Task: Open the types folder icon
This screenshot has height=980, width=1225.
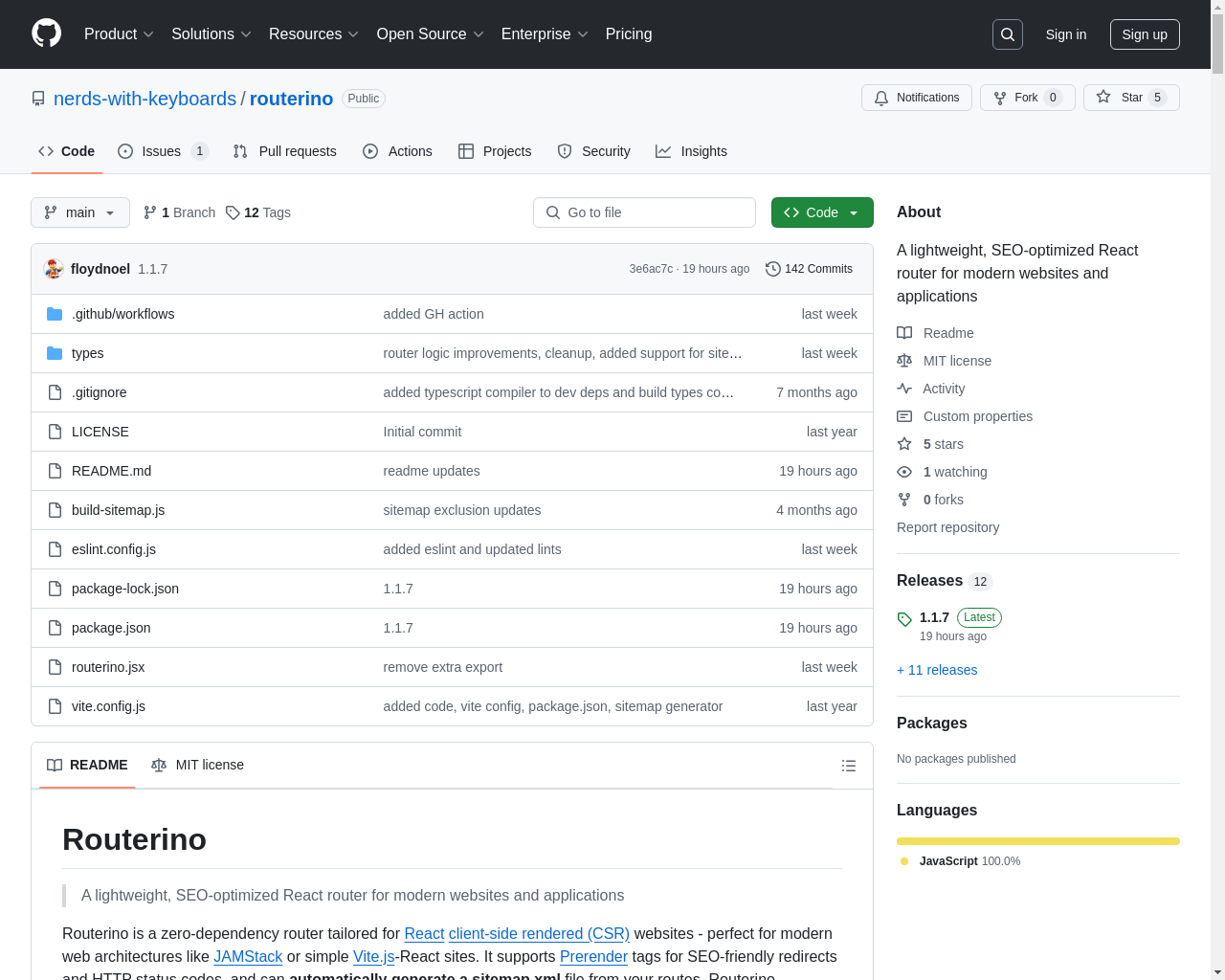Action: (x=55, y=353)
